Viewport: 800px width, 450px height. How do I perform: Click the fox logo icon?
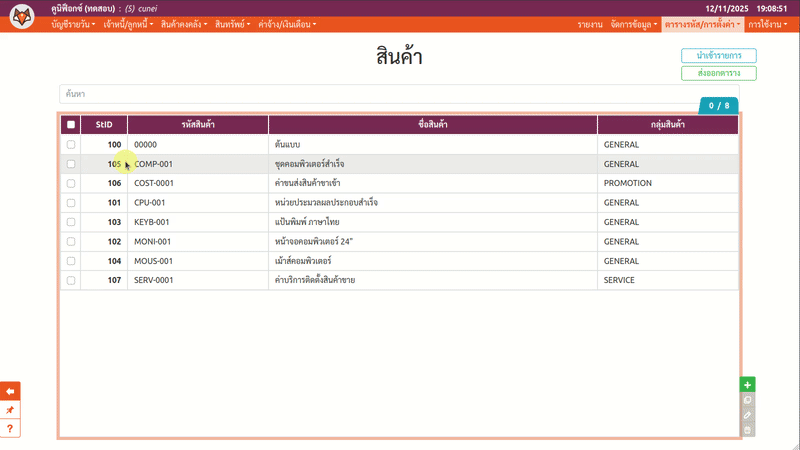coord(21,17)
